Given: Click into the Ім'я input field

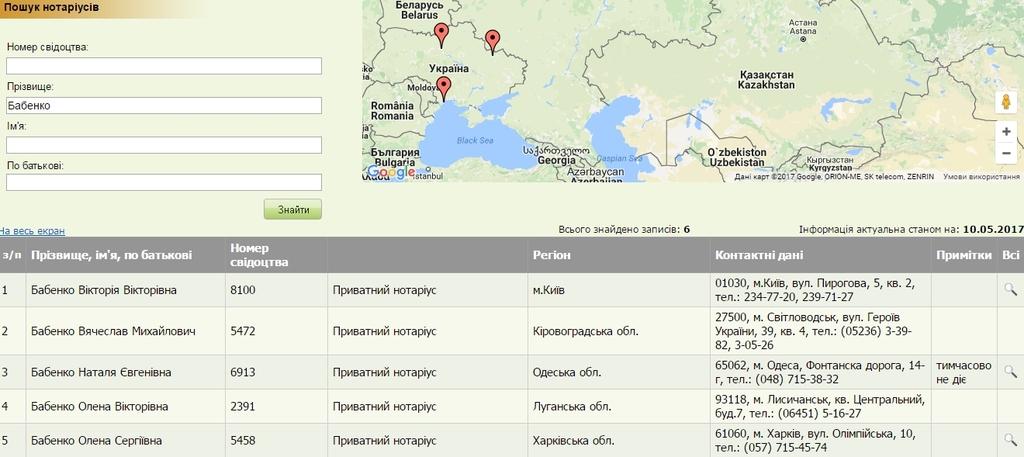Looking at the screenshot, I should 164,145.
